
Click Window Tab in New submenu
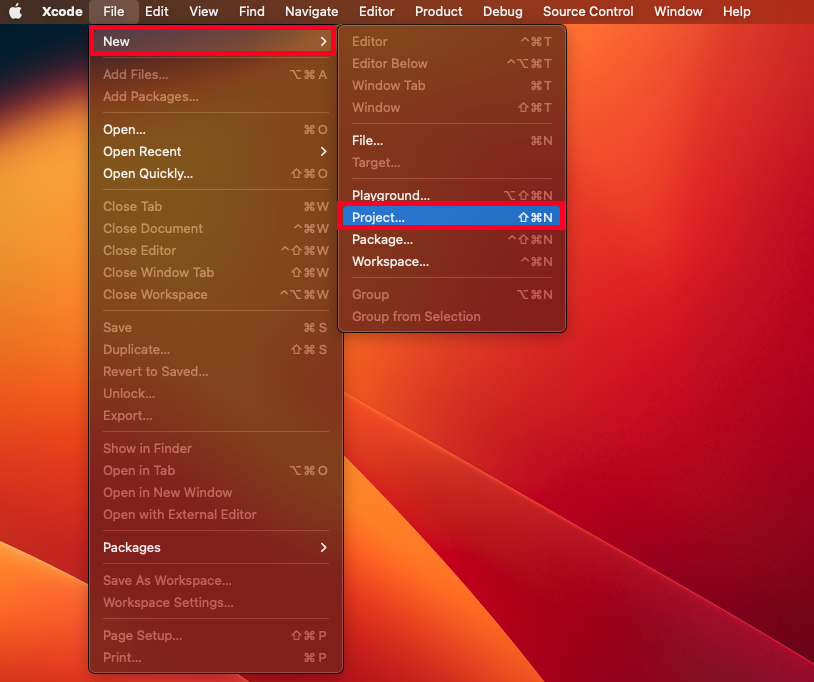452,86
